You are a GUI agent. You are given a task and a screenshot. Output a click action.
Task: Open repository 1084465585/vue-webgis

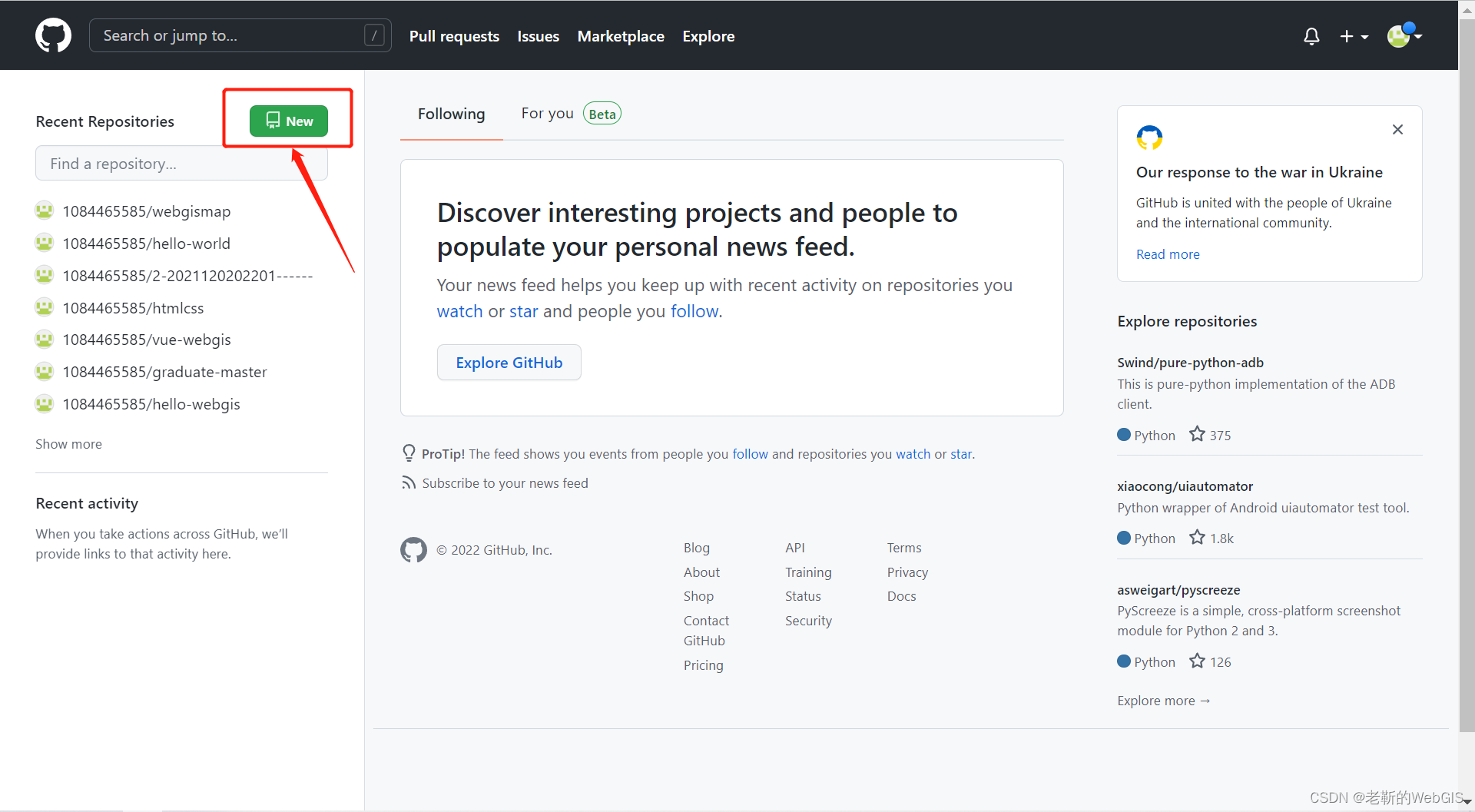click(147, 340)
